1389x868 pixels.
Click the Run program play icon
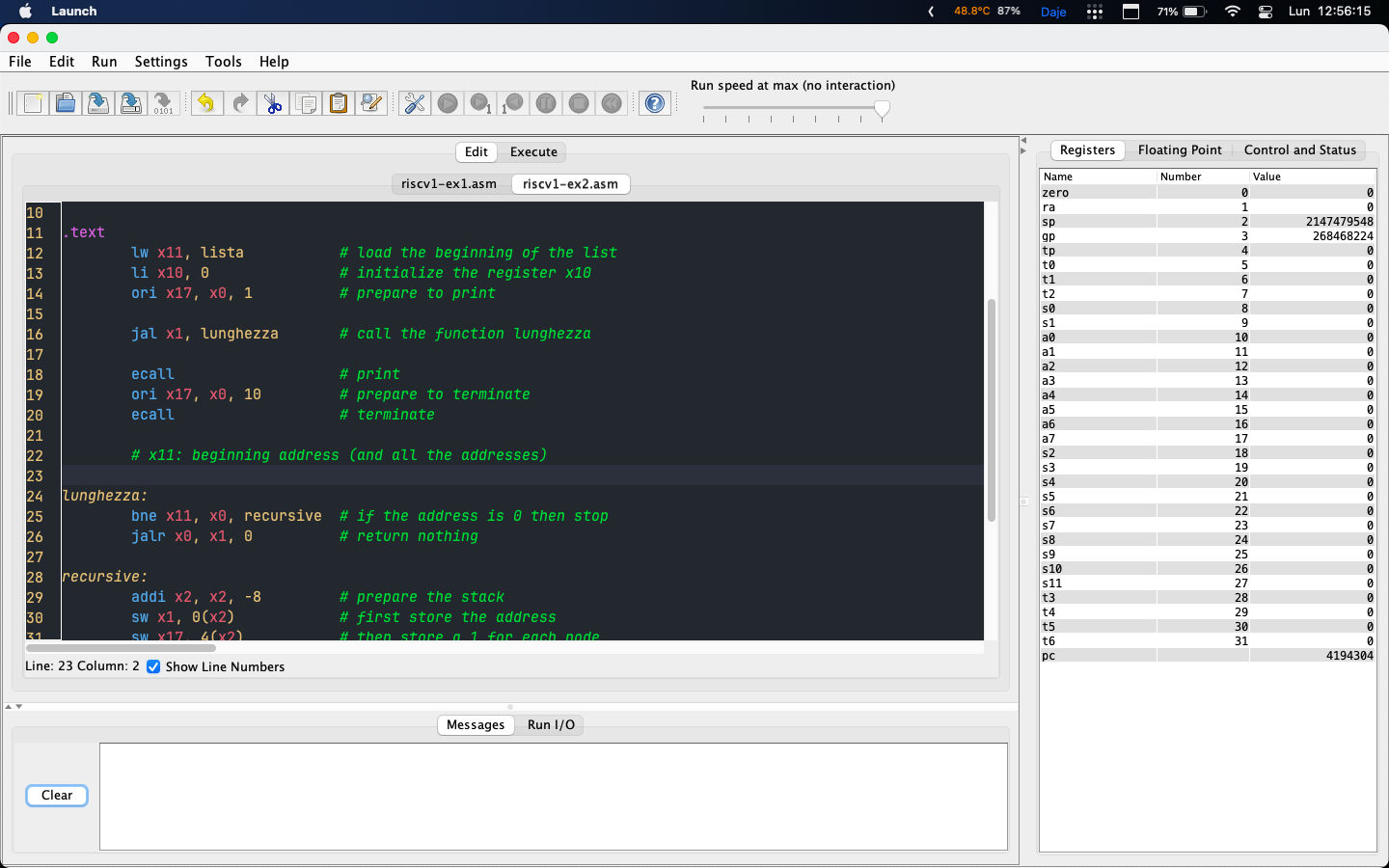click(x=448, y=103)
